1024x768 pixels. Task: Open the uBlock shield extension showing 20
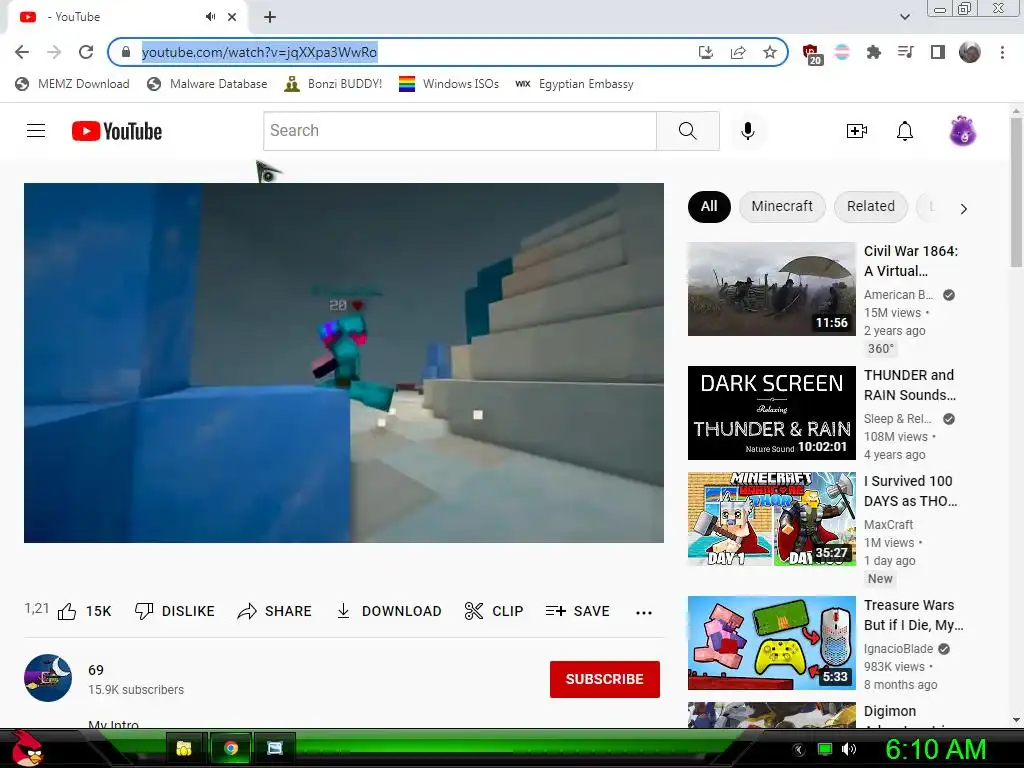[812, 54]
